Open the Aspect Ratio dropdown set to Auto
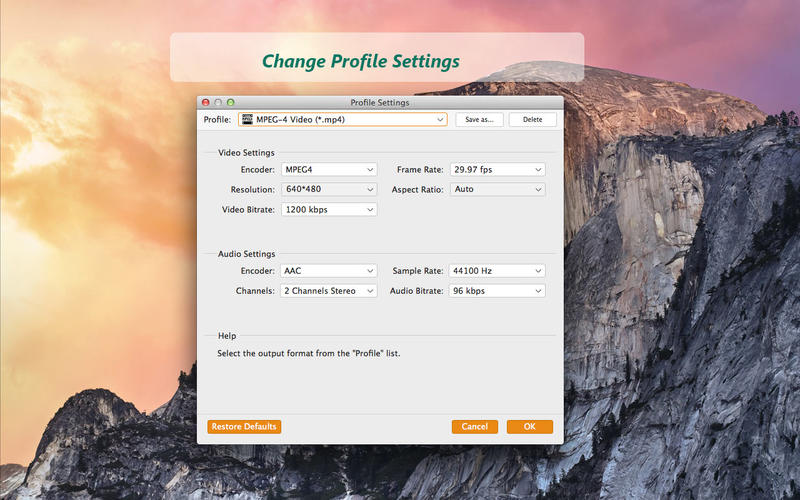800x500 pixels. [497, 189]
